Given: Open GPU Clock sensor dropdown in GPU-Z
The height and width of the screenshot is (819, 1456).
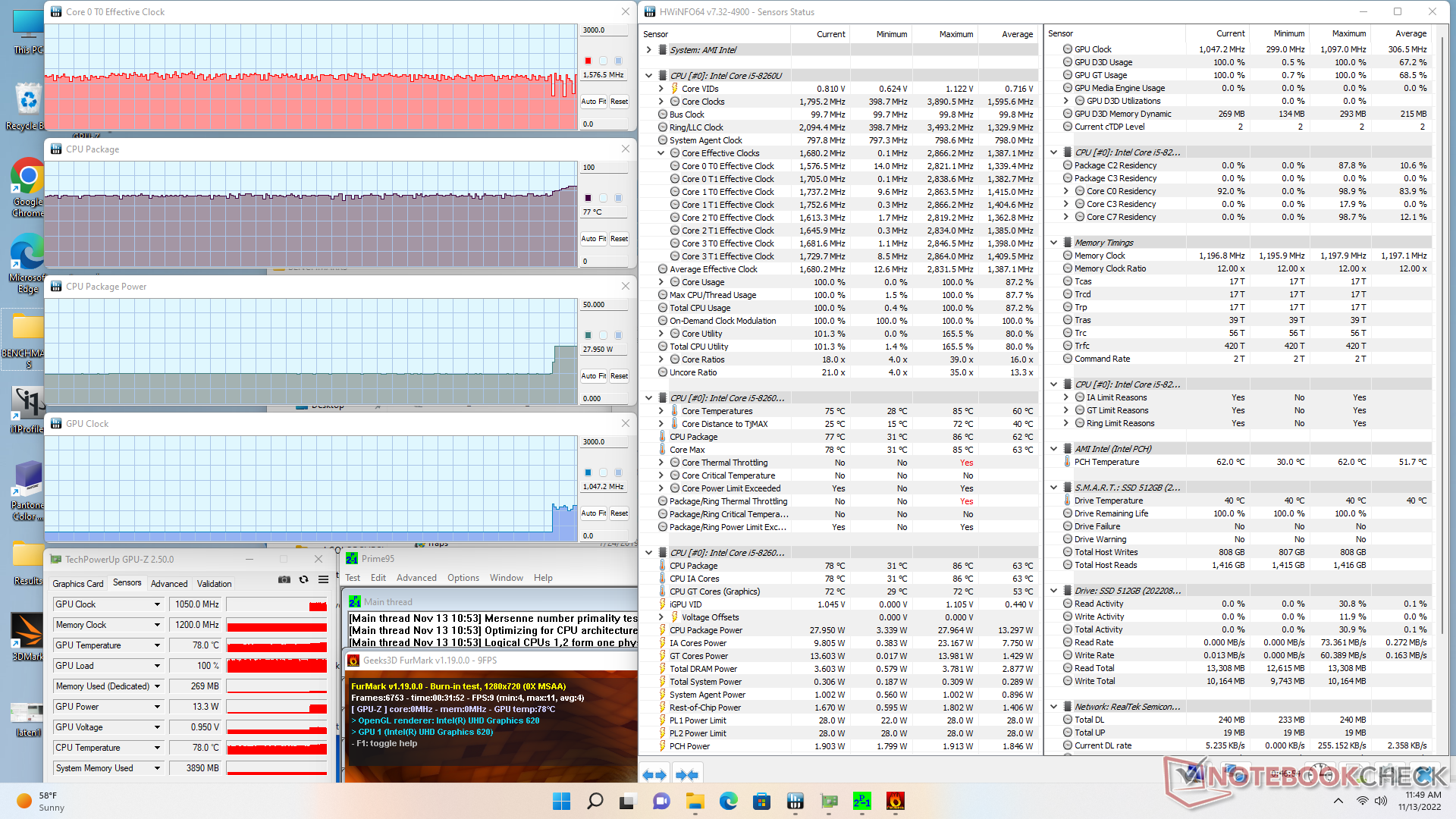Looking at the screenshot, I should [157, 604].
